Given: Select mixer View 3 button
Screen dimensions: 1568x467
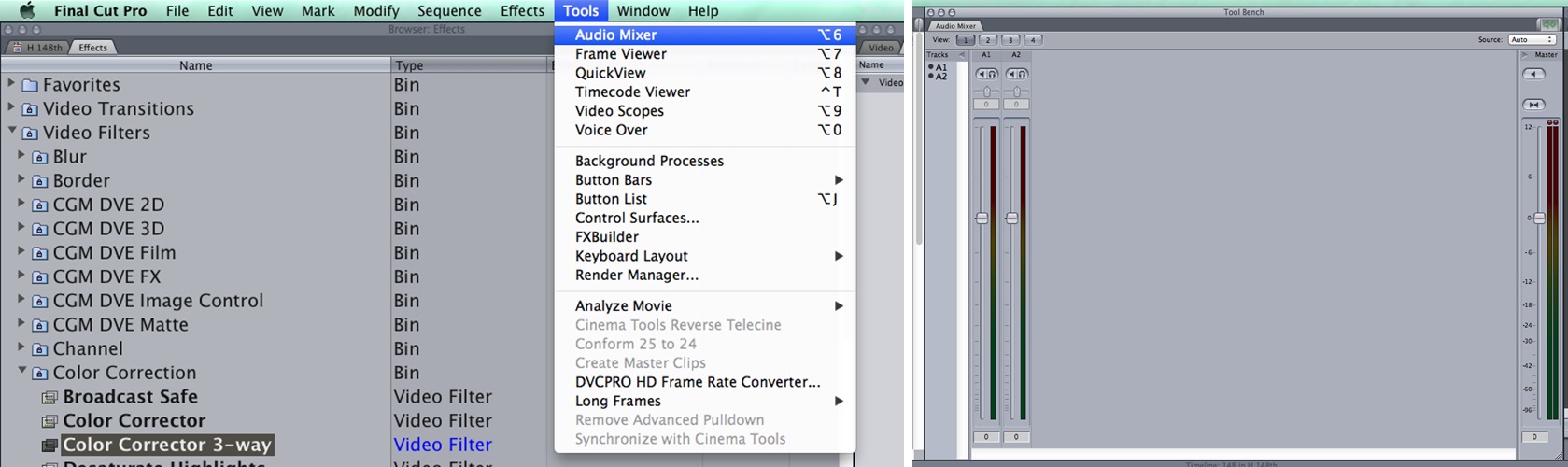Looking at the screenshot, I should 1010,40.
